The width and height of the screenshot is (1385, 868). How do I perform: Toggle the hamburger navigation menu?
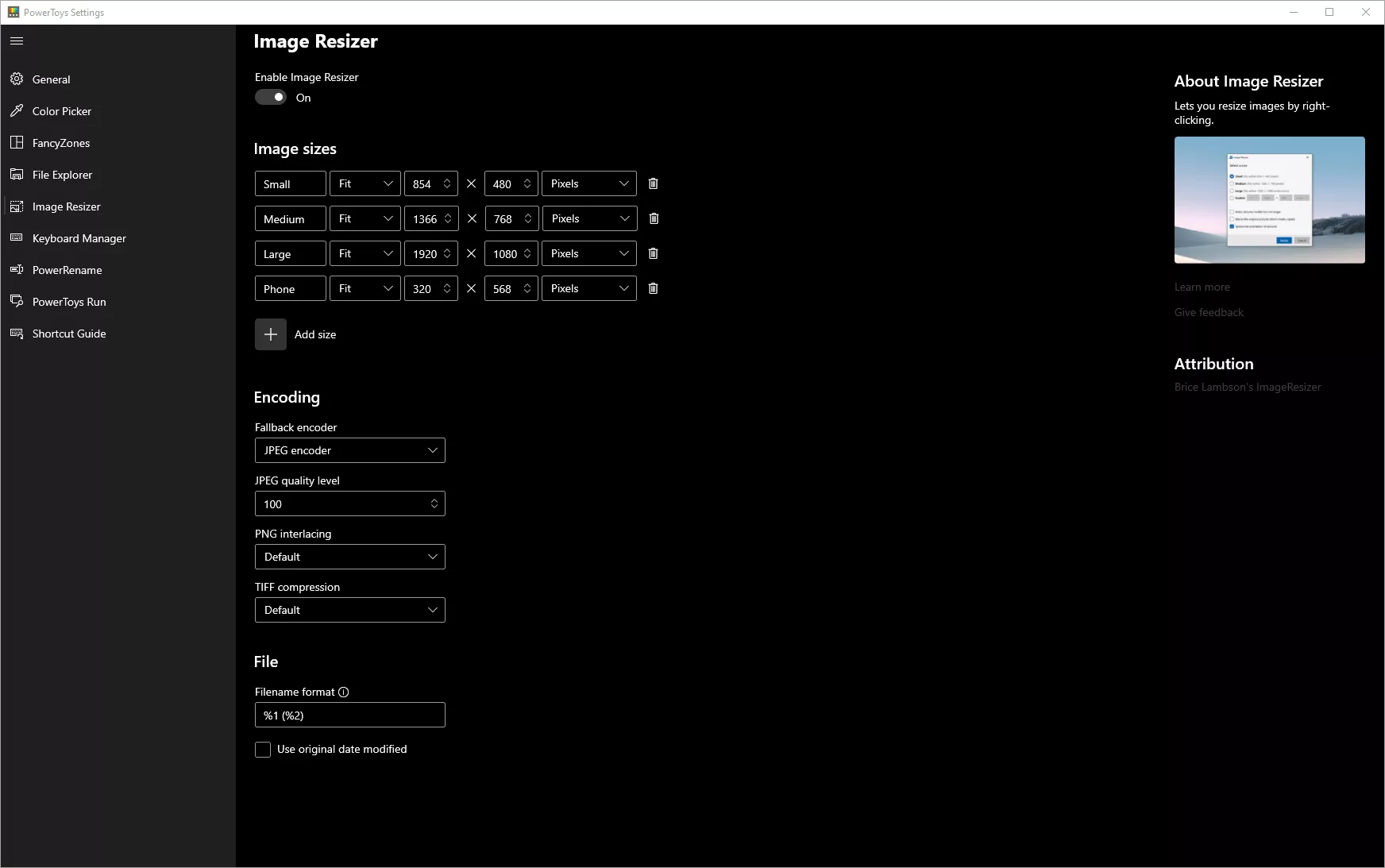tap(17, 41)
